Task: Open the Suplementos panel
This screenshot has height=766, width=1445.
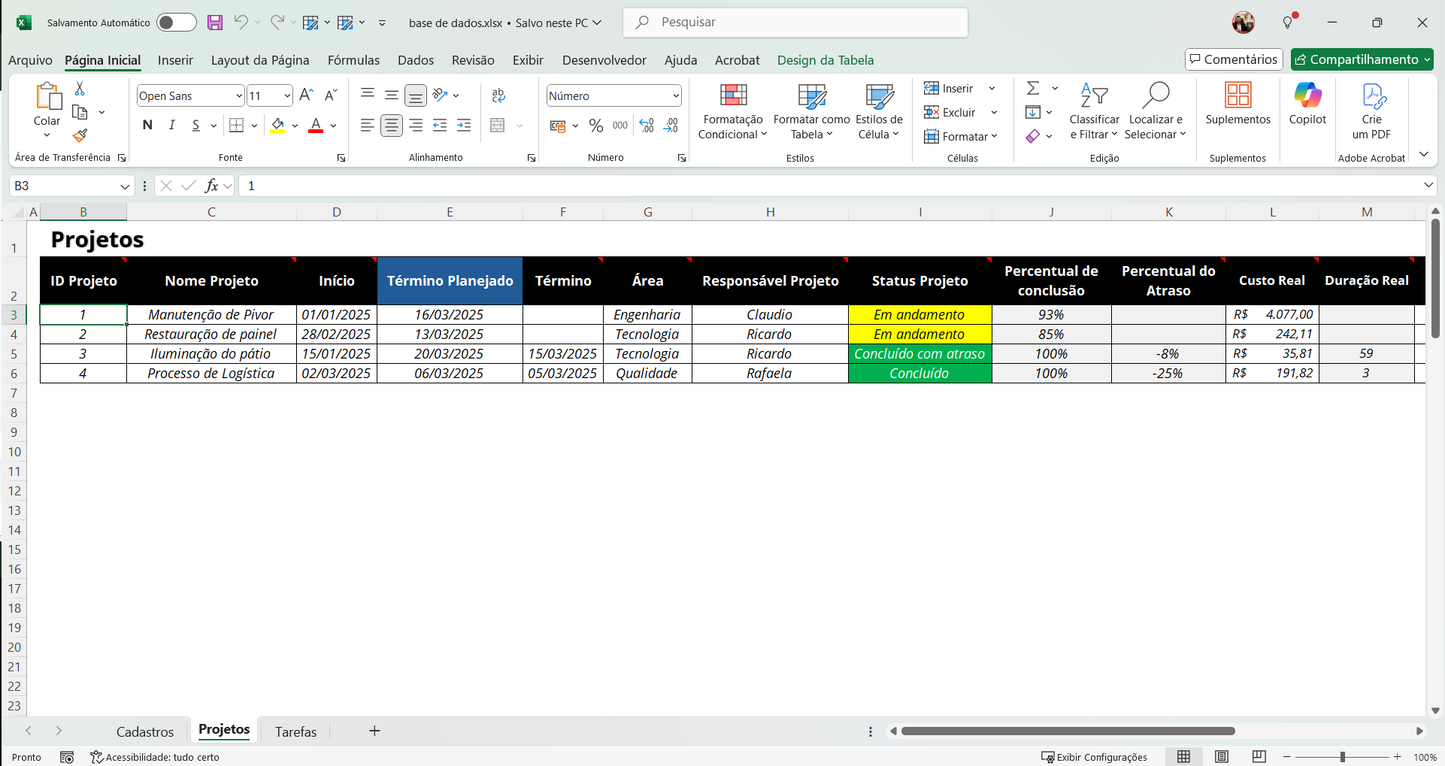Action: pyautogui.click(x=1237, y=108)
